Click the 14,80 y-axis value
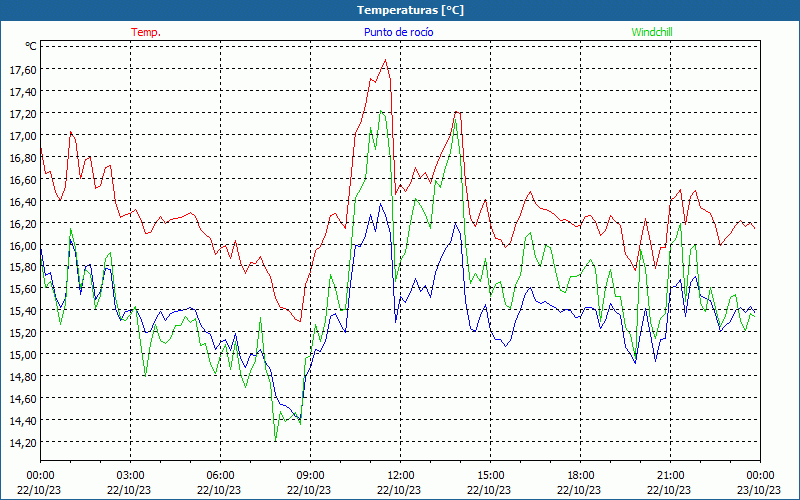 pos(23,377)
